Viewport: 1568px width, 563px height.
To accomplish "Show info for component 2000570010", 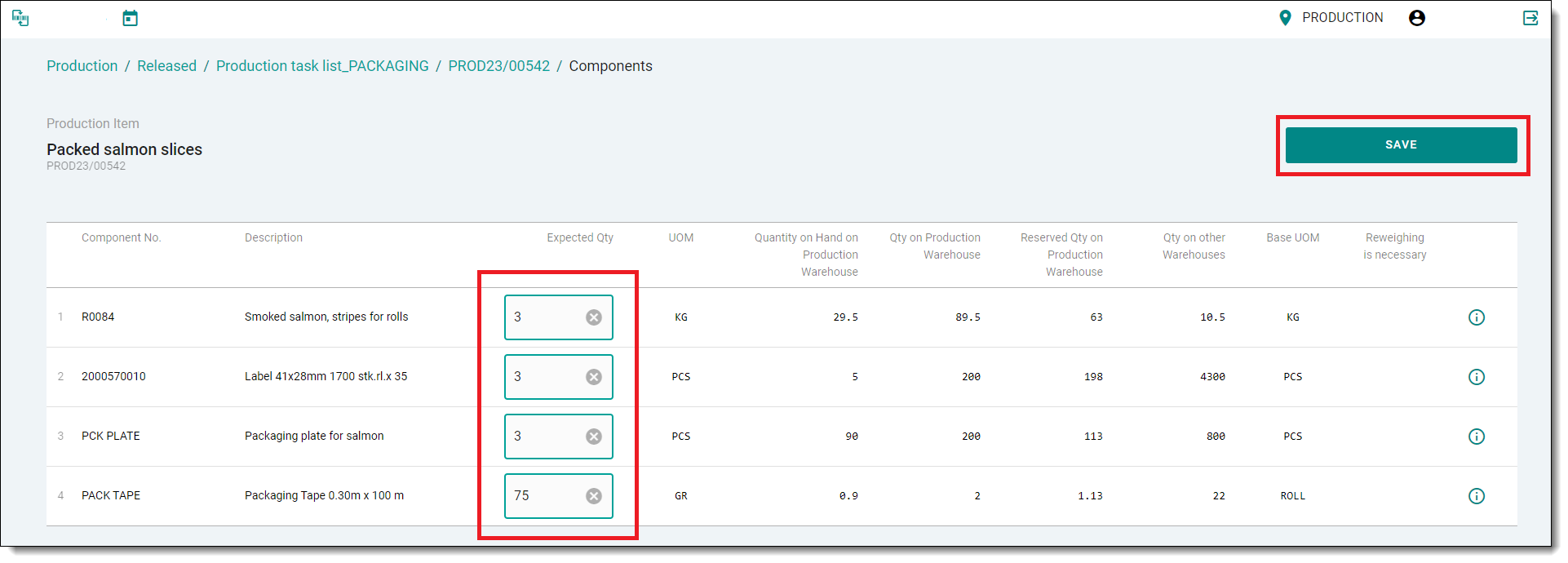I will point(1476,377).
